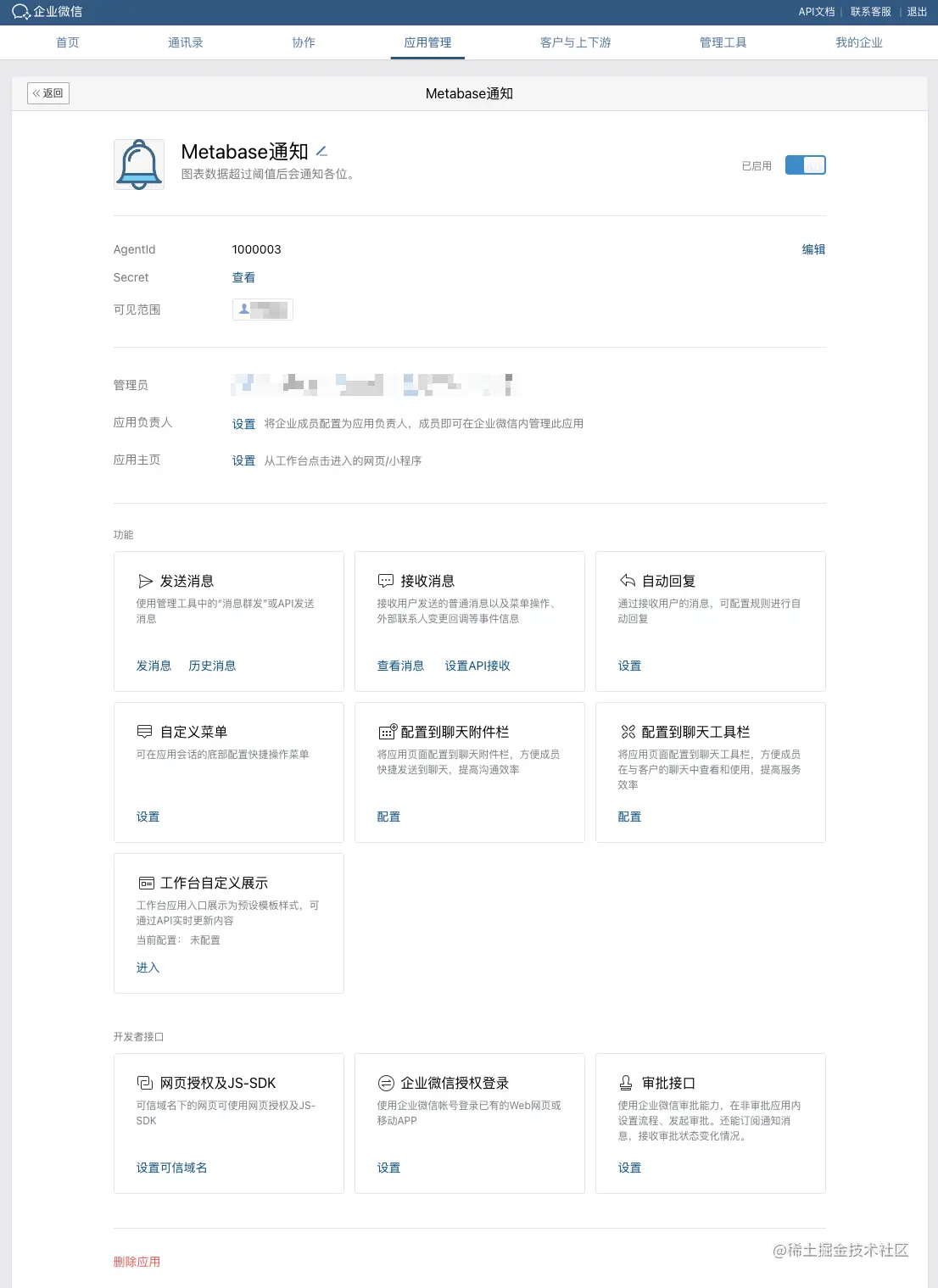Switch to the 协作 tab

pyautogui.click(x=304, y=42)
